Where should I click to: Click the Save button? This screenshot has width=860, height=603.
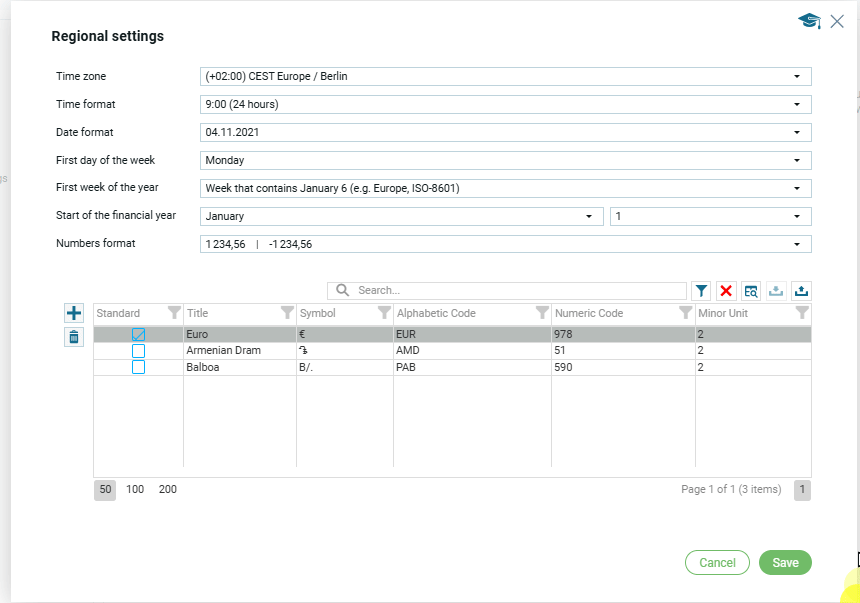coord(785,563)
